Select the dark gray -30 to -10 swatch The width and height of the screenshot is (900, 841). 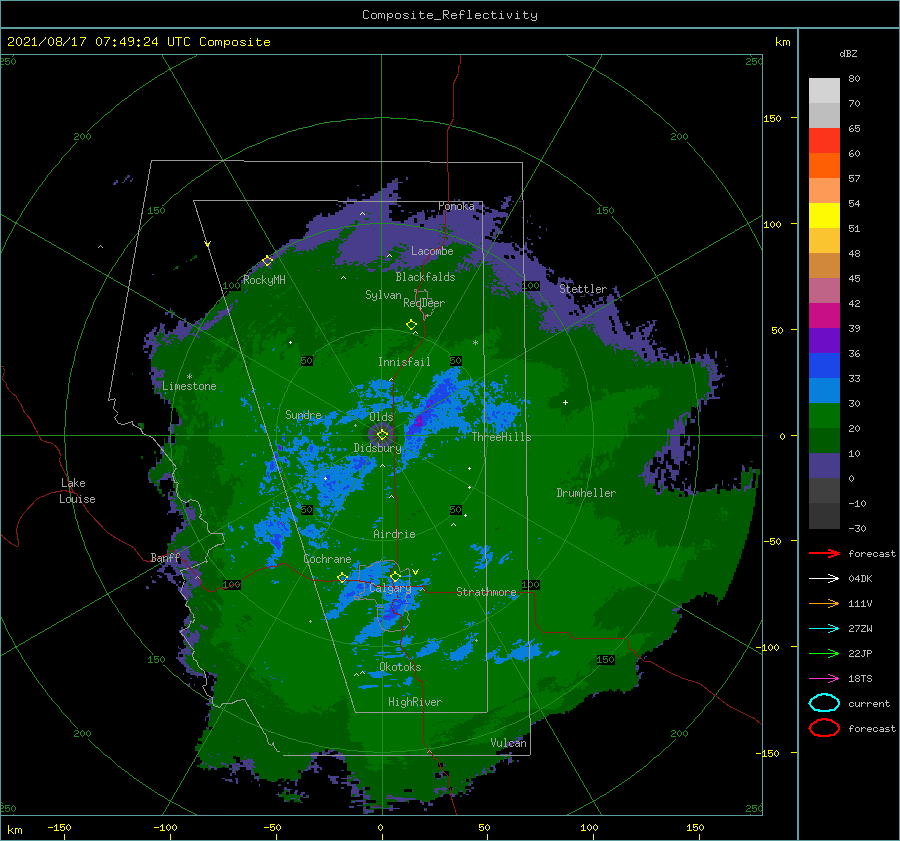[x=824, y=516]
